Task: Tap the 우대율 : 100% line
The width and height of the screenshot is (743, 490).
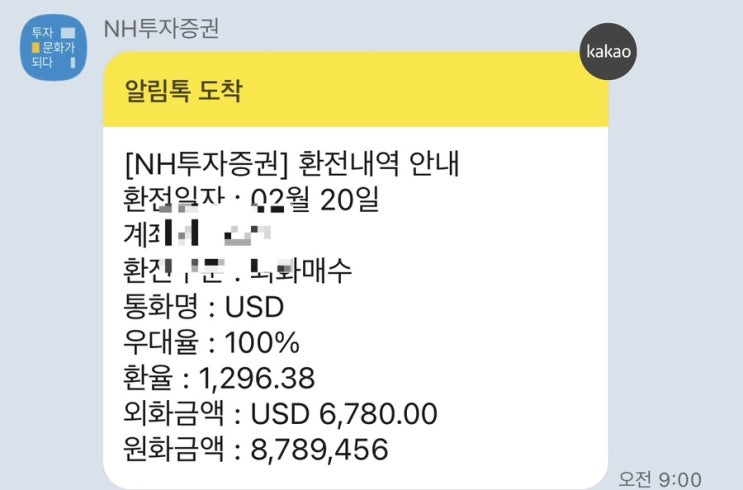Action: pos(211,342)
